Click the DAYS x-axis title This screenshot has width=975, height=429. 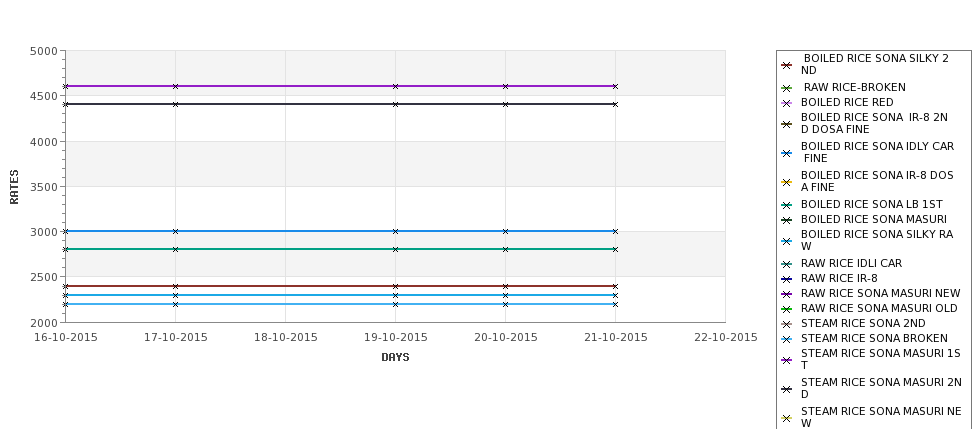click(395, 358)
